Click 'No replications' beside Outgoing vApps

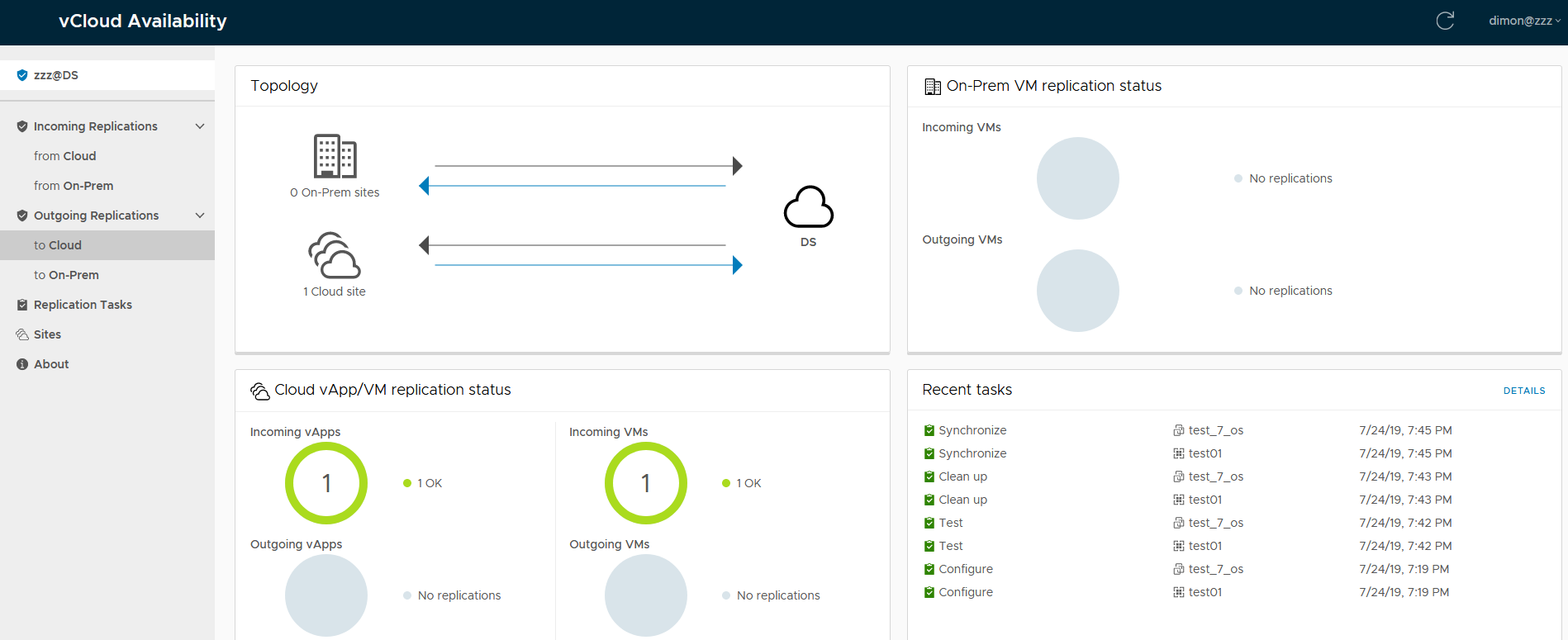(x=459, y=595)
